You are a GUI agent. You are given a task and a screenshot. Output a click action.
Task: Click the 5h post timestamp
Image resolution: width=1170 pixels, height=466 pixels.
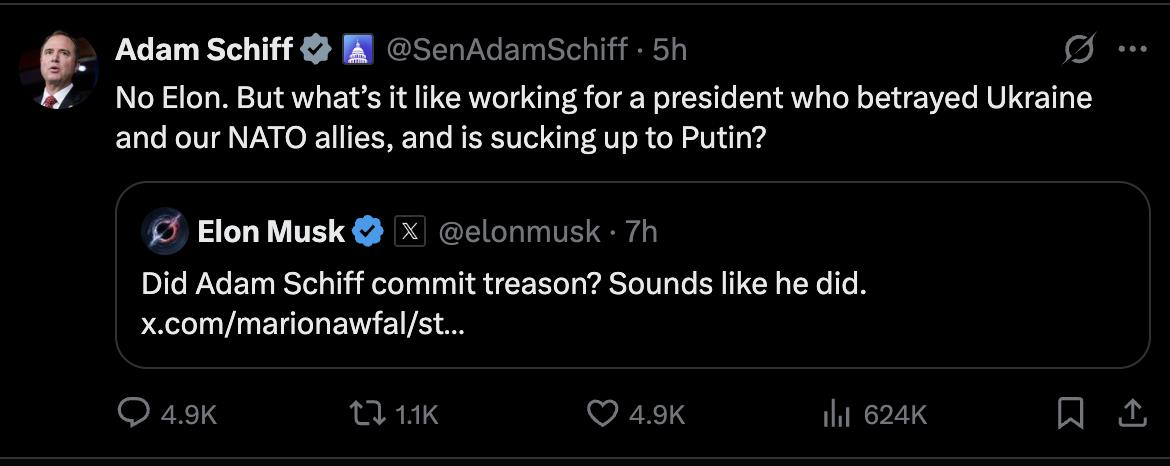tap(669, 49)
